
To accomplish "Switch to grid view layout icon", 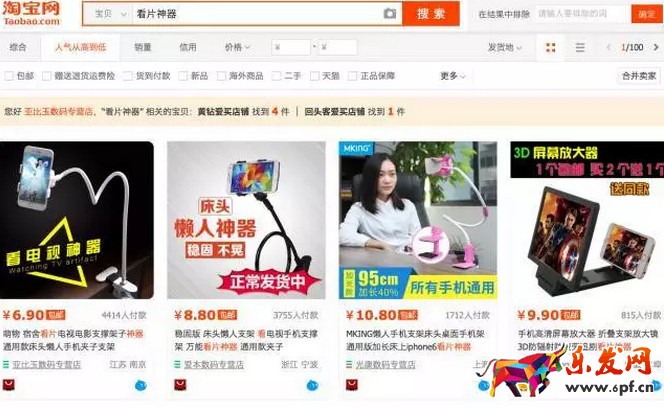I will (550, 47).
